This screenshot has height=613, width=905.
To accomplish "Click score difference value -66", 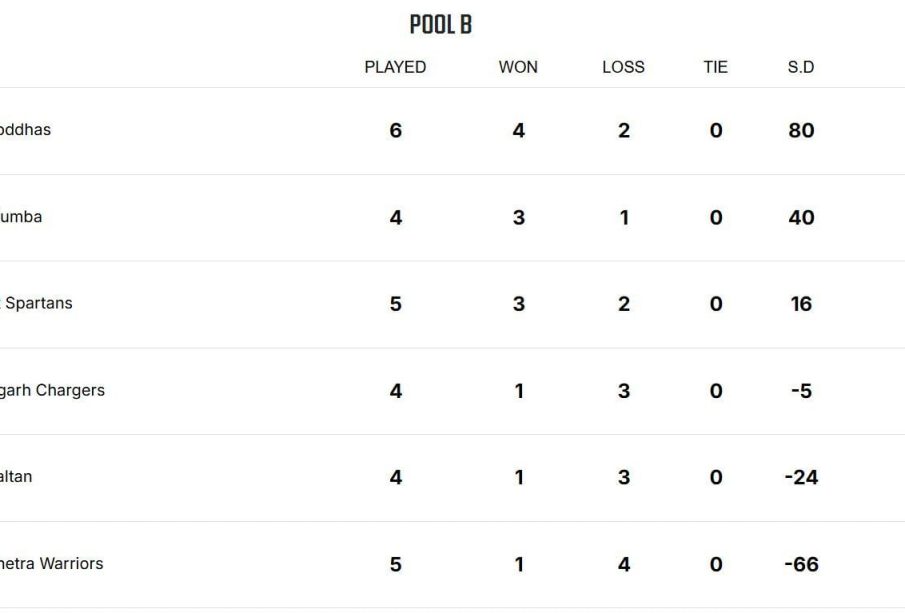I will [801, 565].
